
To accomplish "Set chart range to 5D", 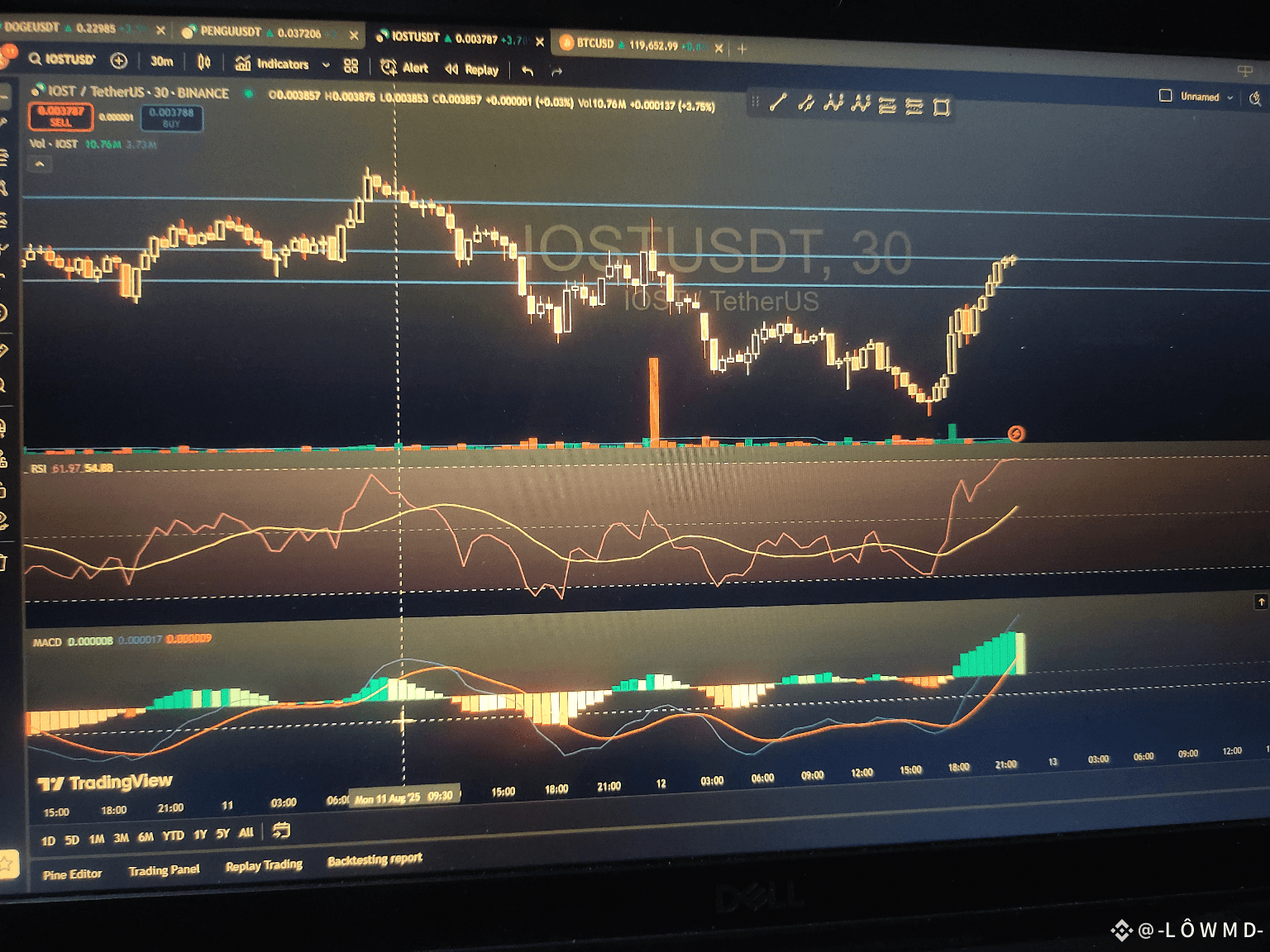I will tap(72, 840).
